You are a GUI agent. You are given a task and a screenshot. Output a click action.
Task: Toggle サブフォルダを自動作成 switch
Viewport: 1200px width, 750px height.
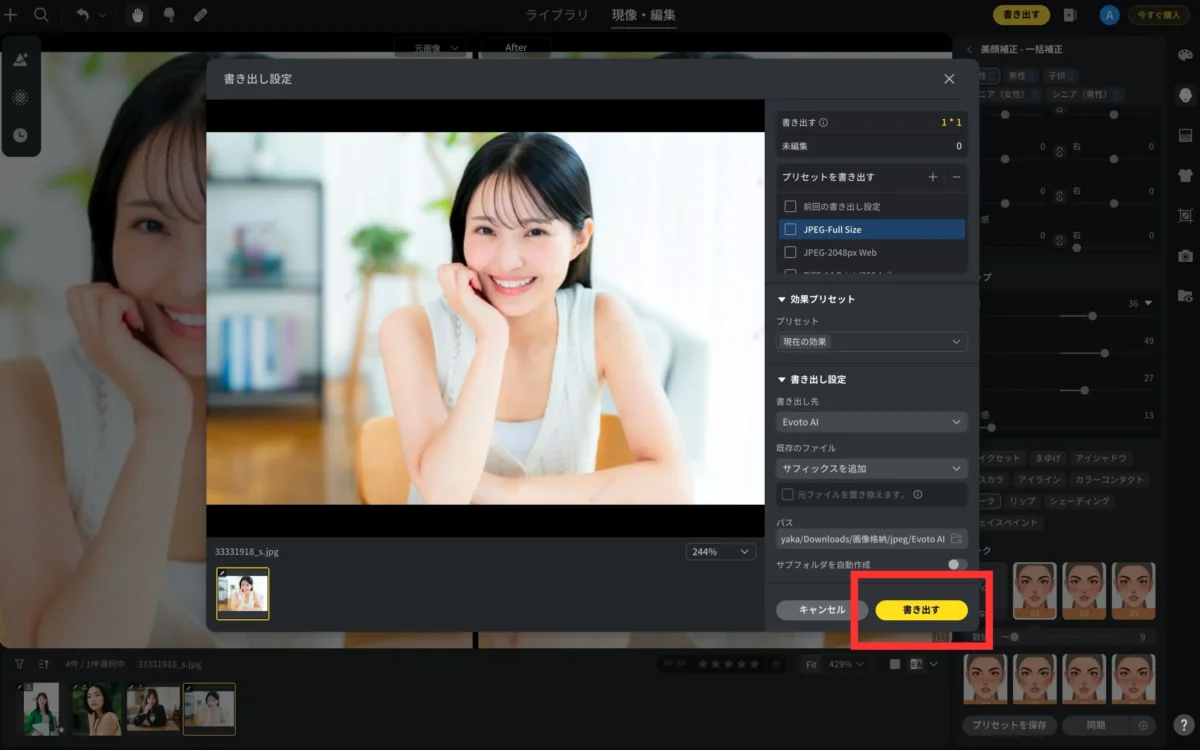(957, 564)
